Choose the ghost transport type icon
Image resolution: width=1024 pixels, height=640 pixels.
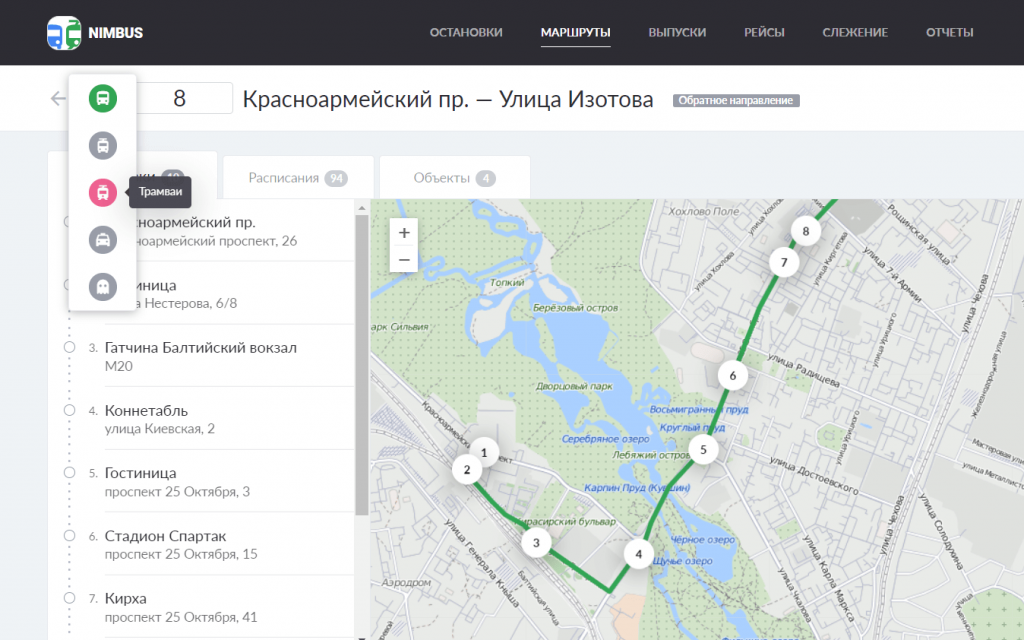coord(102,286)
